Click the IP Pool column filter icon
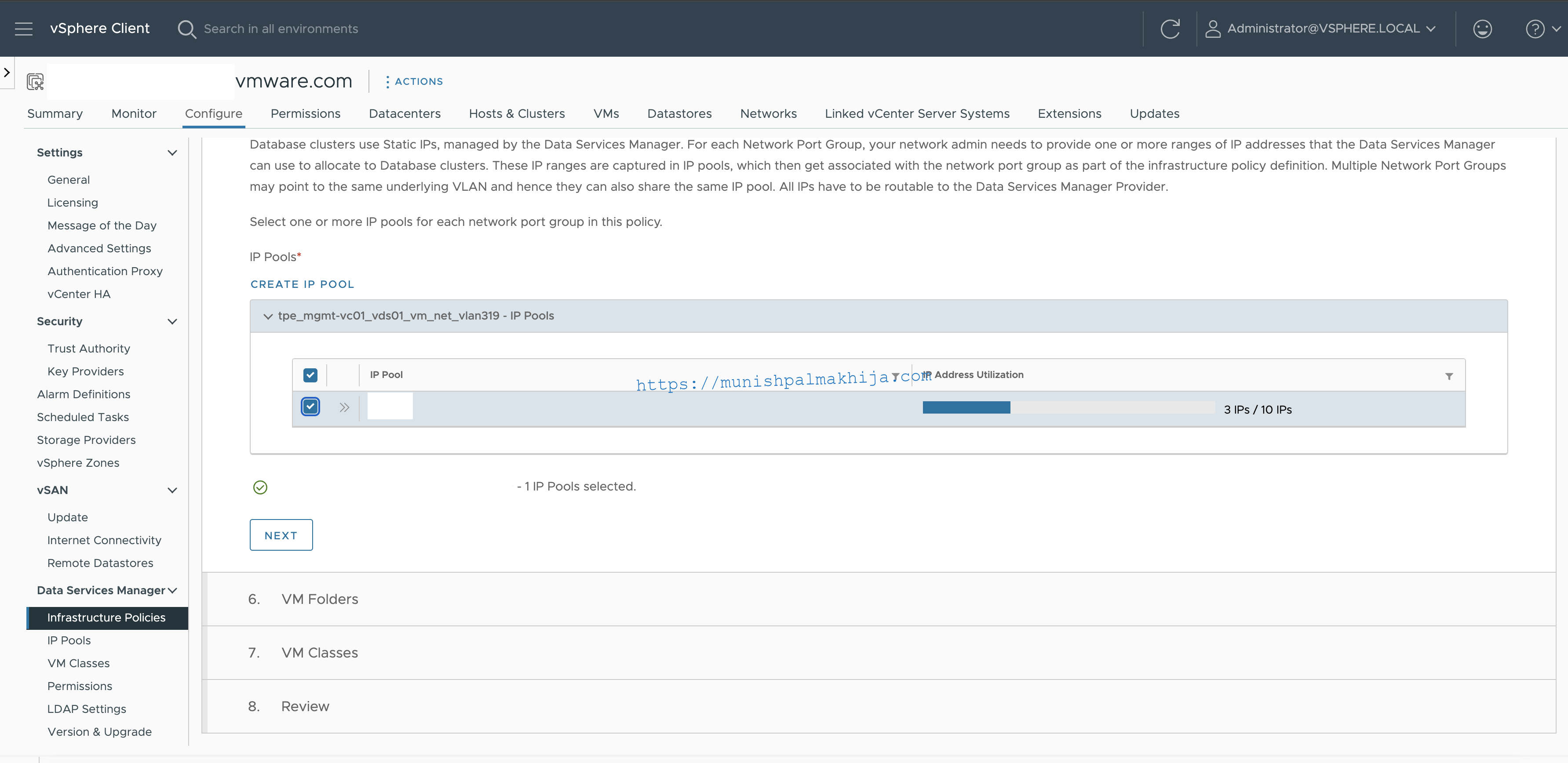1568x763 pixels. [x=895, y=377]
